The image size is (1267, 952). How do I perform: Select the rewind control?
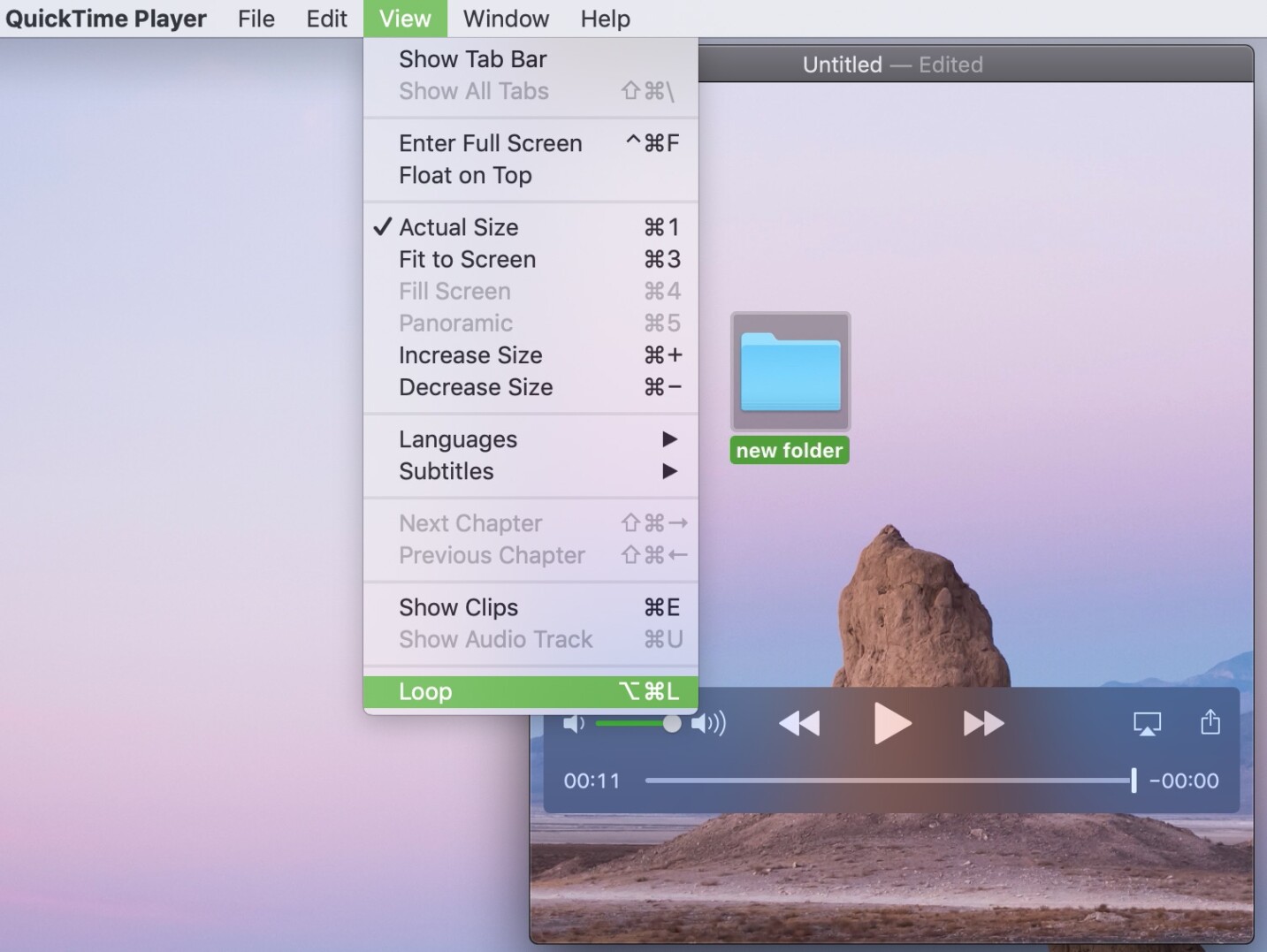[798, 724]
